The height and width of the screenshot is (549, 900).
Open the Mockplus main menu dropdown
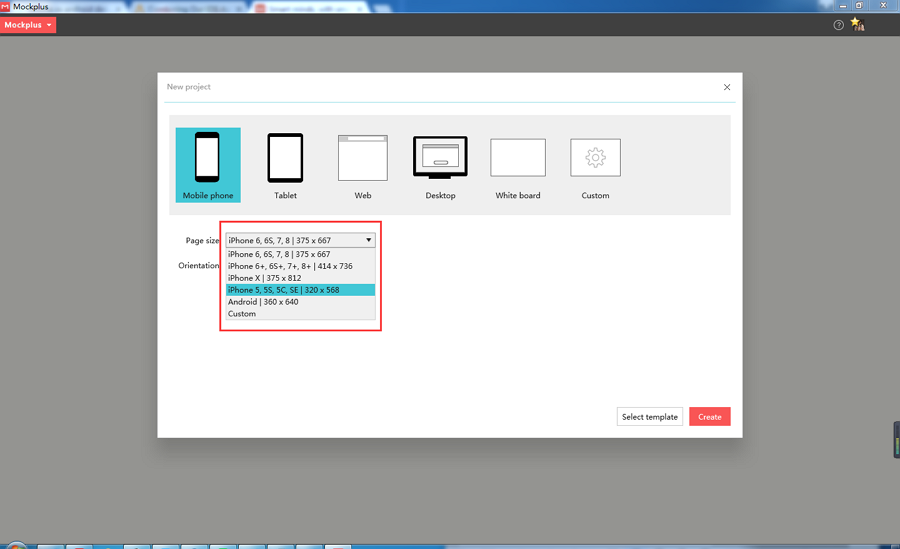tap(28, 25)
